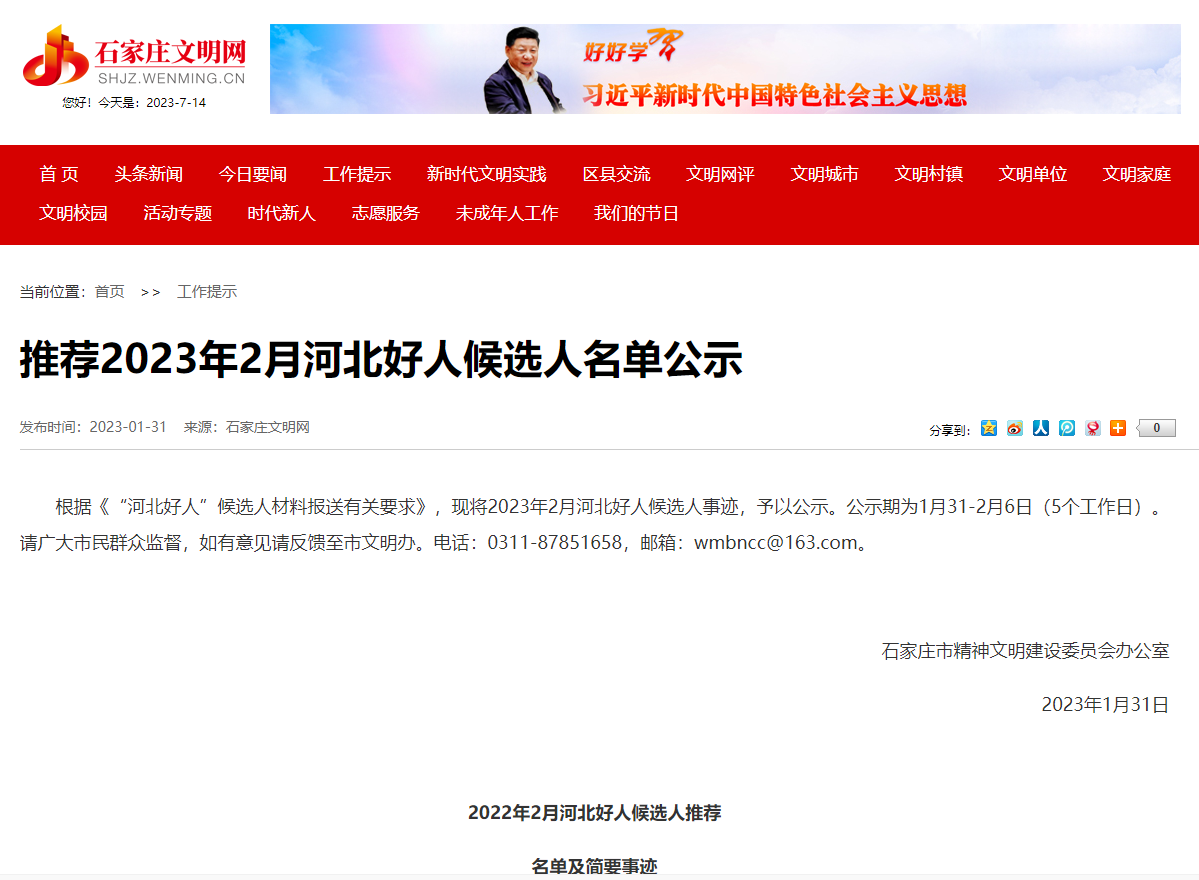This screenshot has width=1199, height=880.
Task: Share article to QQ Zone star icon
Action: click(989, 428)
